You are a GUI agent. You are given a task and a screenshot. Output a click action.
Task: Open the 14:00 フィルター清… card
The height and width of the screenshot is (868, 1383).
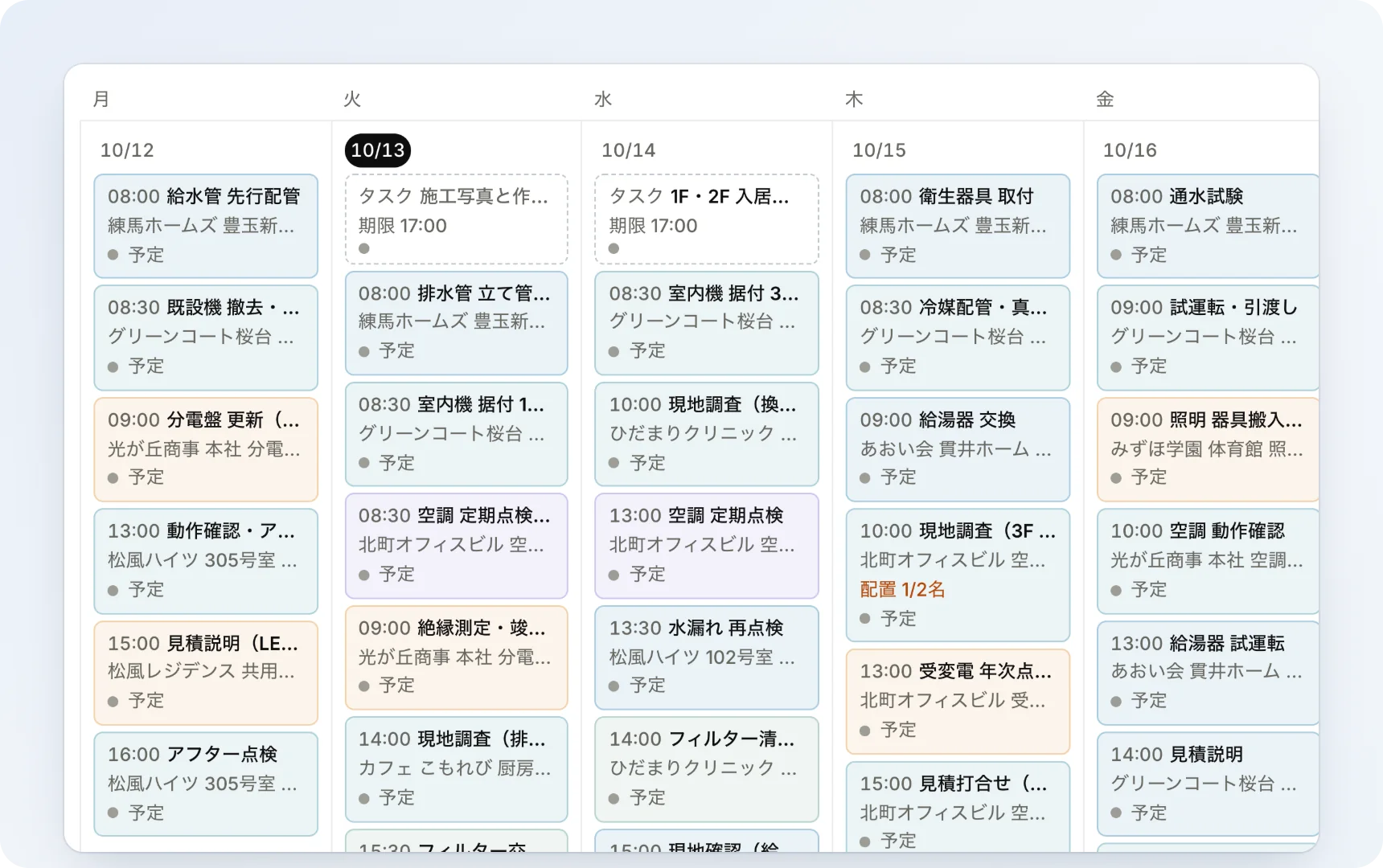click(707, 769)
